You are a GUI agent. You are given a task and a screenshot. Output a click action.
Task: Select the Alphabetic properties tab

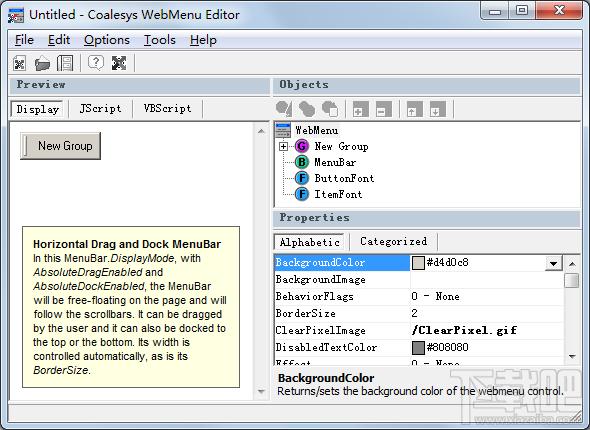(x=309, y=242)
